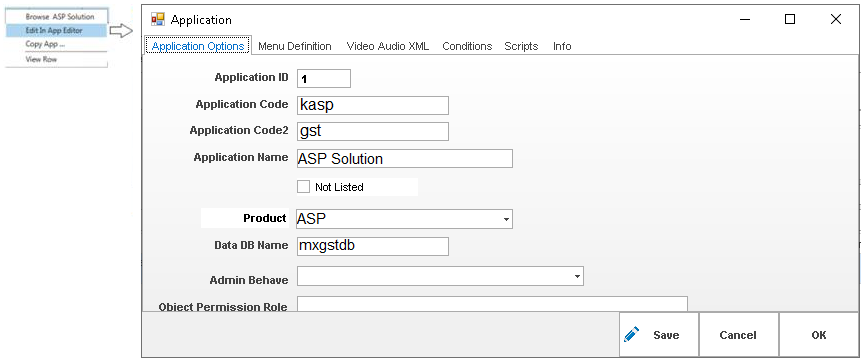The image size is (863, 361).
Task: Click the Application Code field containing kasp
Action: (x=373, y=105)
